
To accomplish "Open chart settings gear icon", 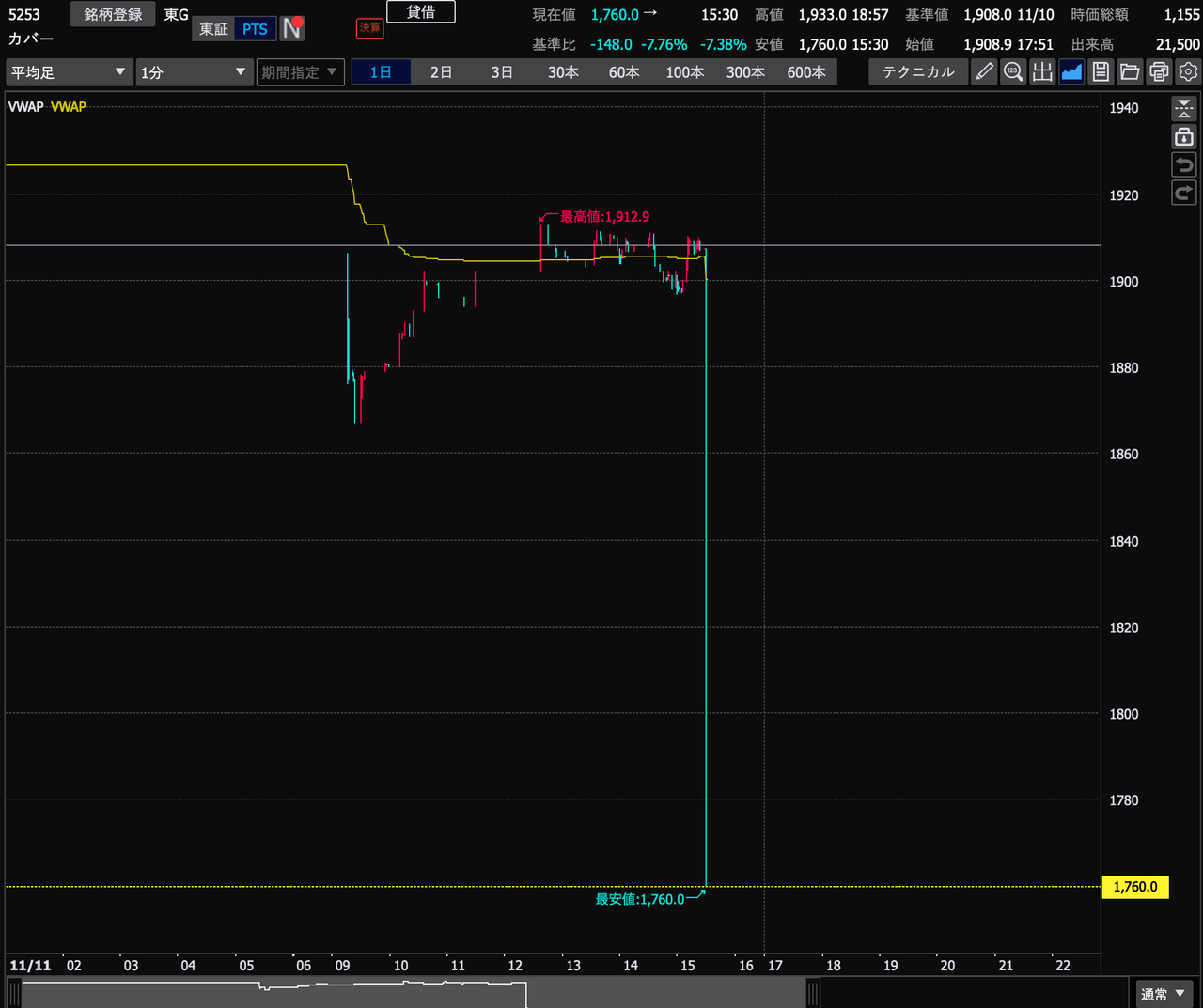I will point(1188,72).
